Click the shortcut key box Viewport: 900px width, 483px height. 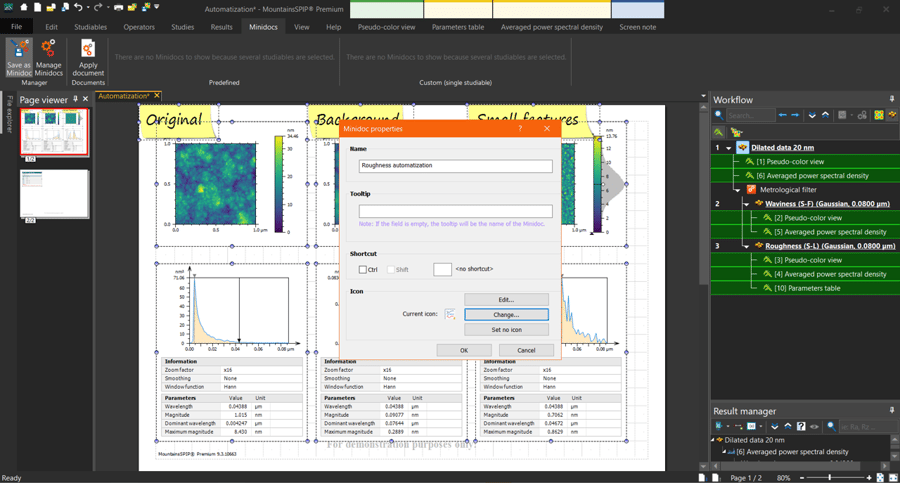point(442,269)
